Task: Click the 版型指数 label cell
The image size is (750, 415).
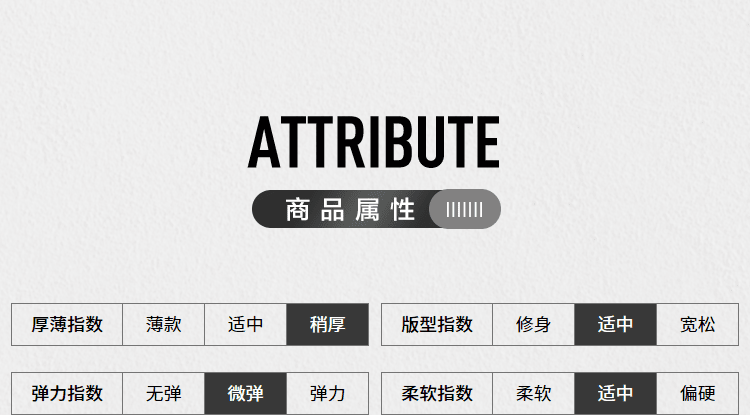Action: click(x=437, y=324)
